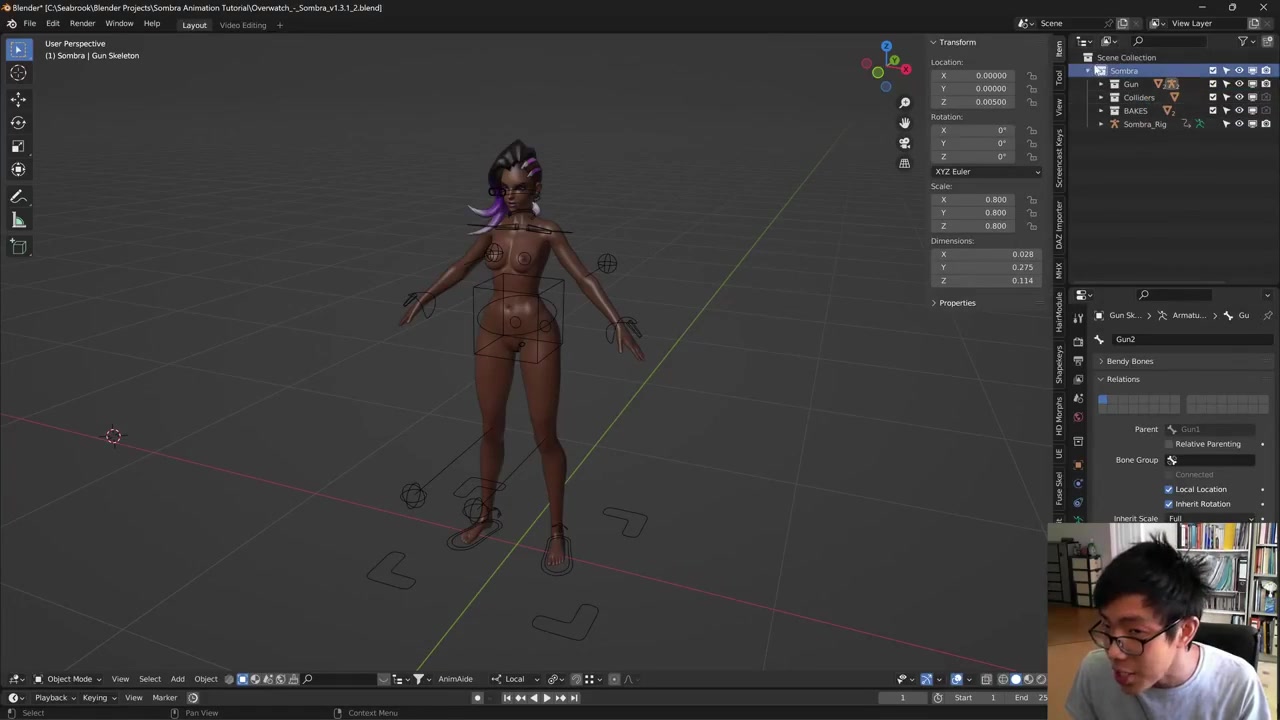
Task: Select the Move tool in left toolbar
Action: [x=18, y=98]
